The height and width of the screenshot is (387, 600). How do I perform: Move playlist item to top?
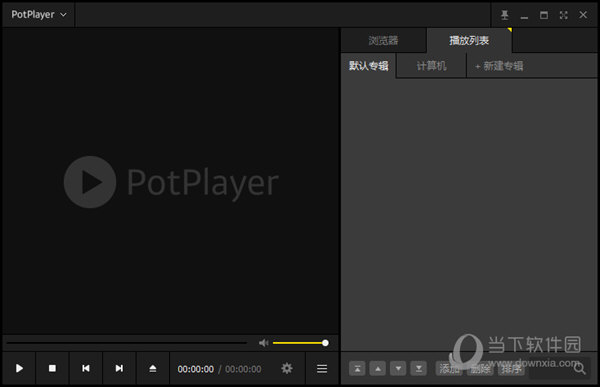[357, 369]
